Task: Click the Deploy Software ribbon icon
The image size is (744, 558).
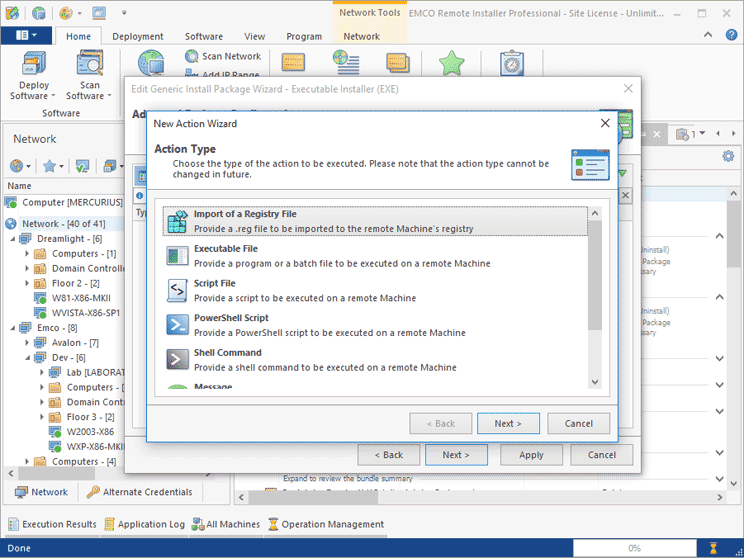Action: (x=35, y=66)
